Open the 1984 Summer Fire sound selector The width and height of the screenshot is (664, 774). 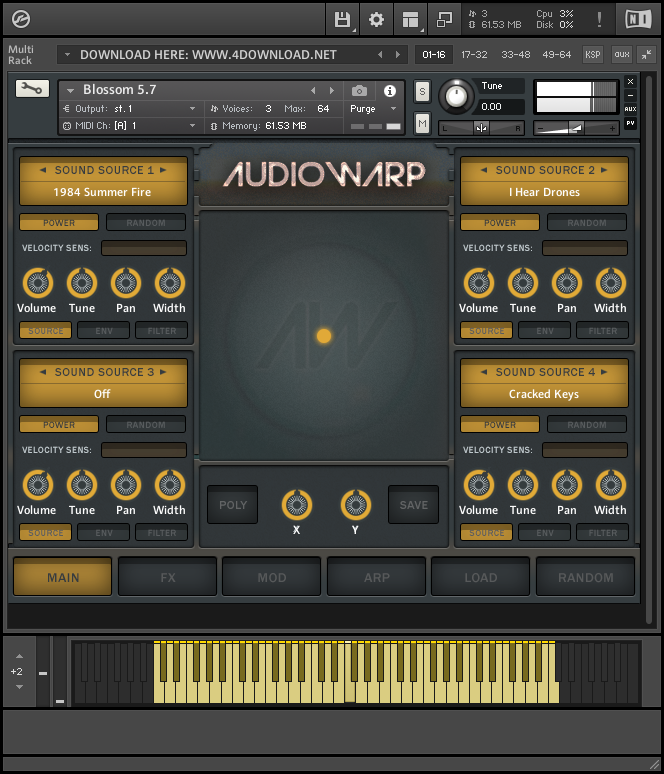(103, 192)
